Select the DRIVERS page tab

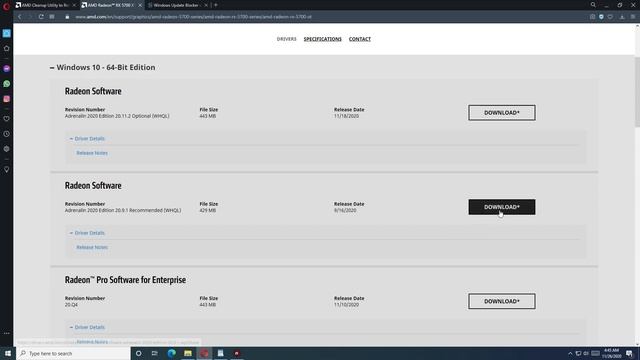pyautogui.click(x=287, y=39)
